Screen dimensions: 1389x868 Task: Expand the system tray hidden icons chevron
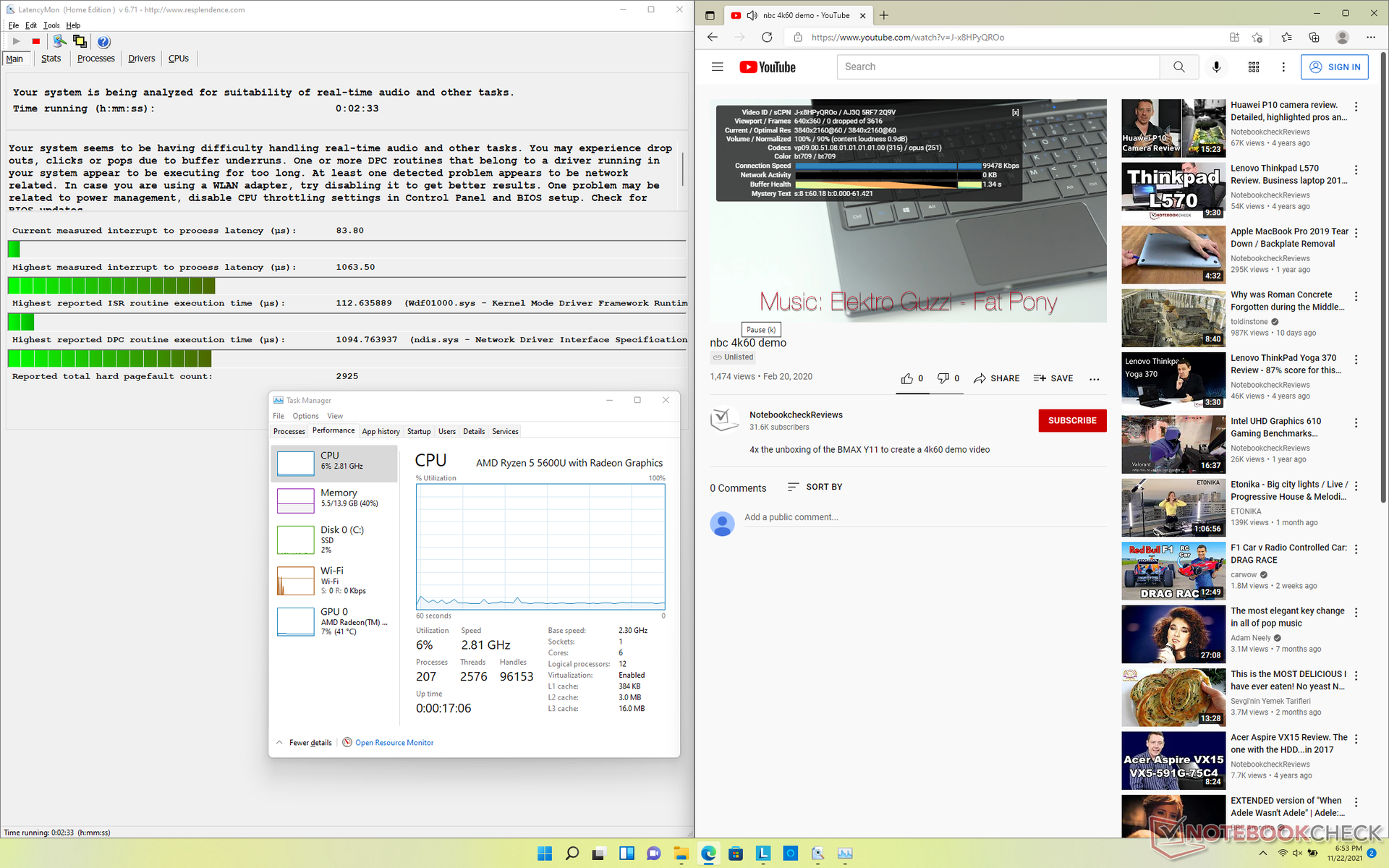[1263, 854]
